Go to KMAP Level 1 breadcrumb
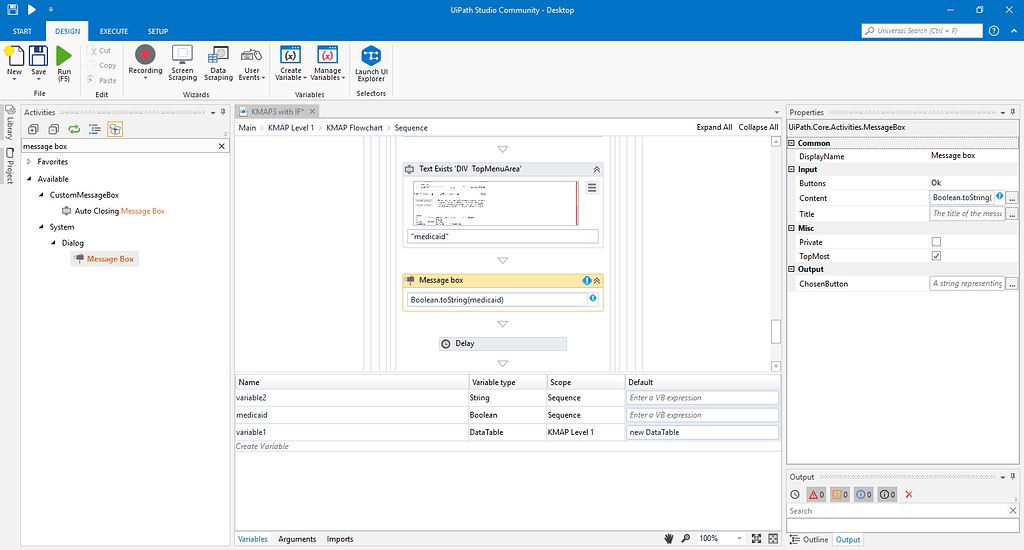 [x=291, y=127]
